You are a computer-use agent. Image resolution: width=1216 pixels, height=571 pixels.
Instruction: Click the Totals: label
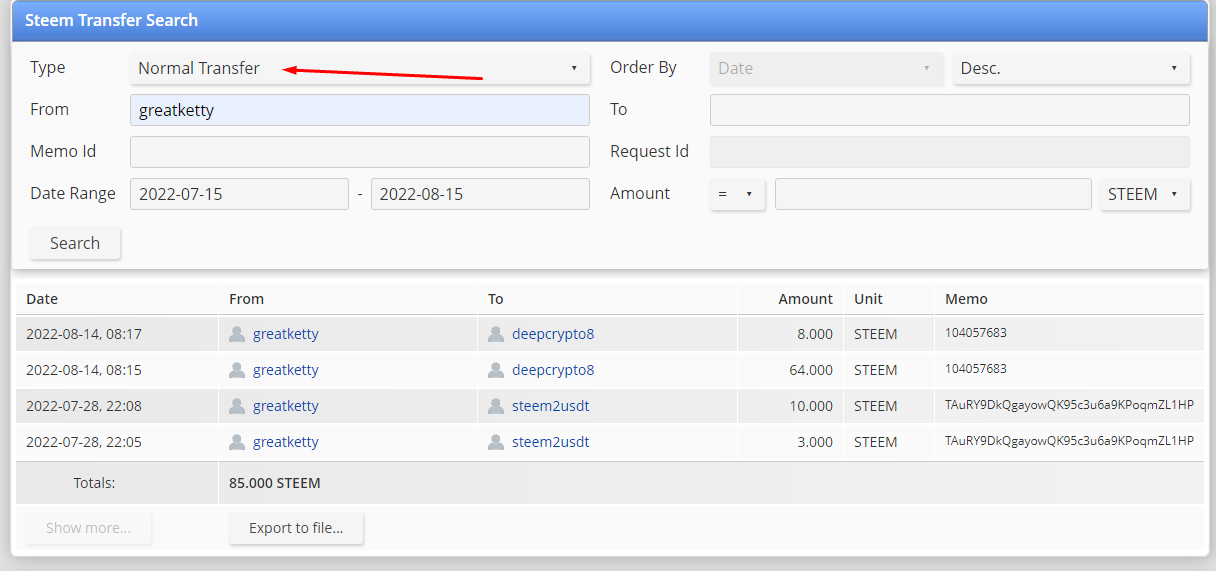94,483
